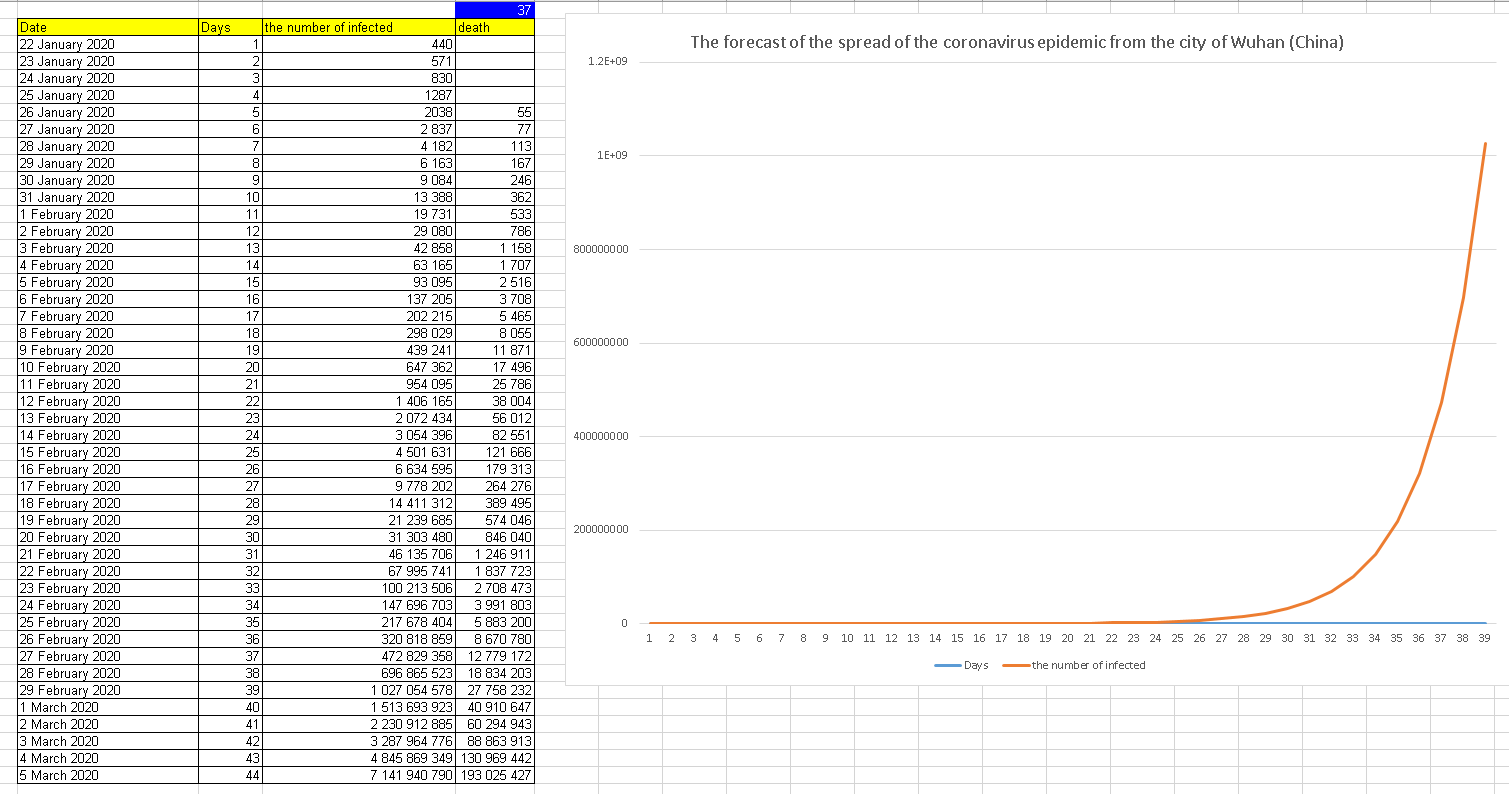Viewport: 1509px width, 794px height.
Task: Click the death value 12 779 172
Action: (x=494, y=657)
